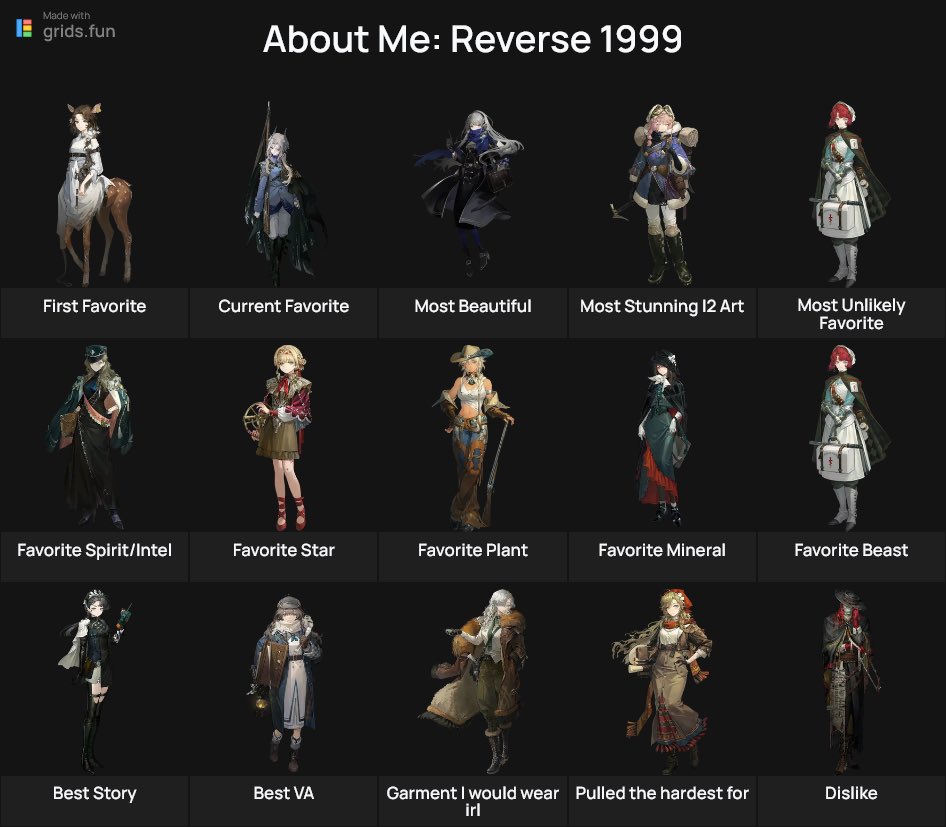Open the grids.fun link text
Image resolution: width=946 pixels, height=827 pixels.
click(x=79, y=31)
